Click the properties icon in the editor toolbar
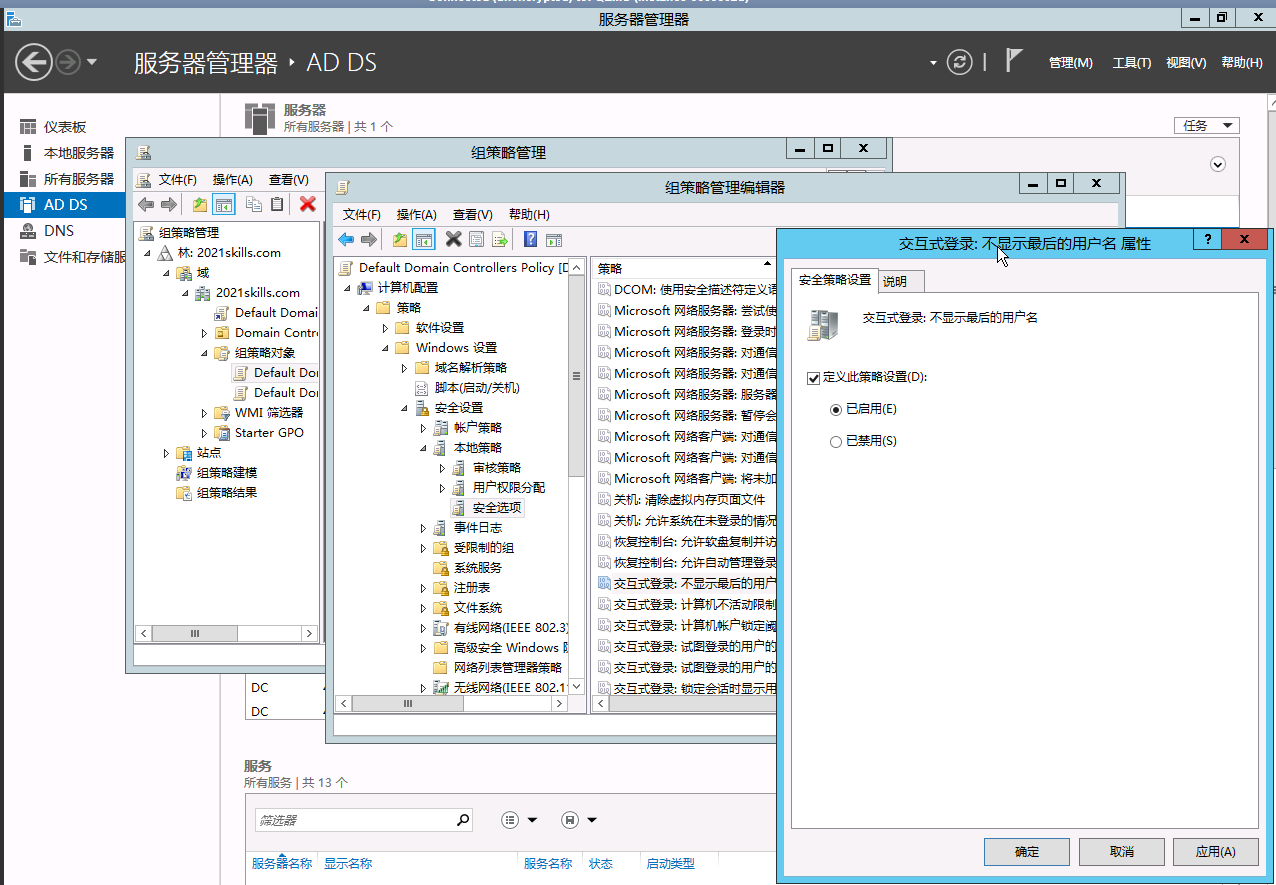Viewport: 1276px width, 885px height. click(476, 238)
